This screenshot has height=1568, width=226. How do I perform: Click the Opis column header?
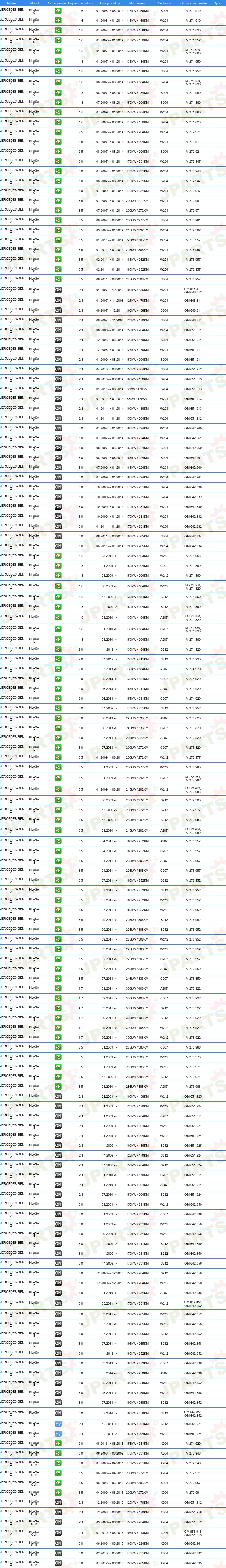click(217, 3)
